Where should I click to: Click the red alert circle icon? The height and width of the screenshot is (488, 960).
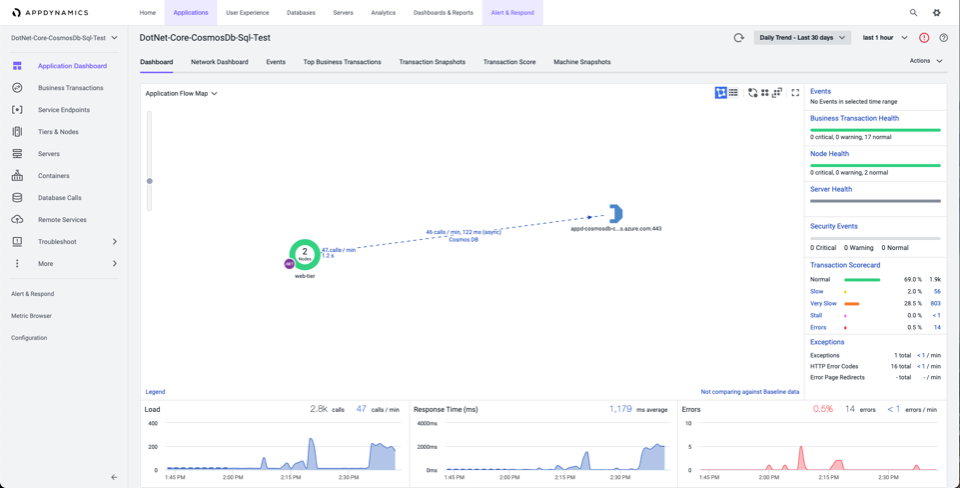924,38
